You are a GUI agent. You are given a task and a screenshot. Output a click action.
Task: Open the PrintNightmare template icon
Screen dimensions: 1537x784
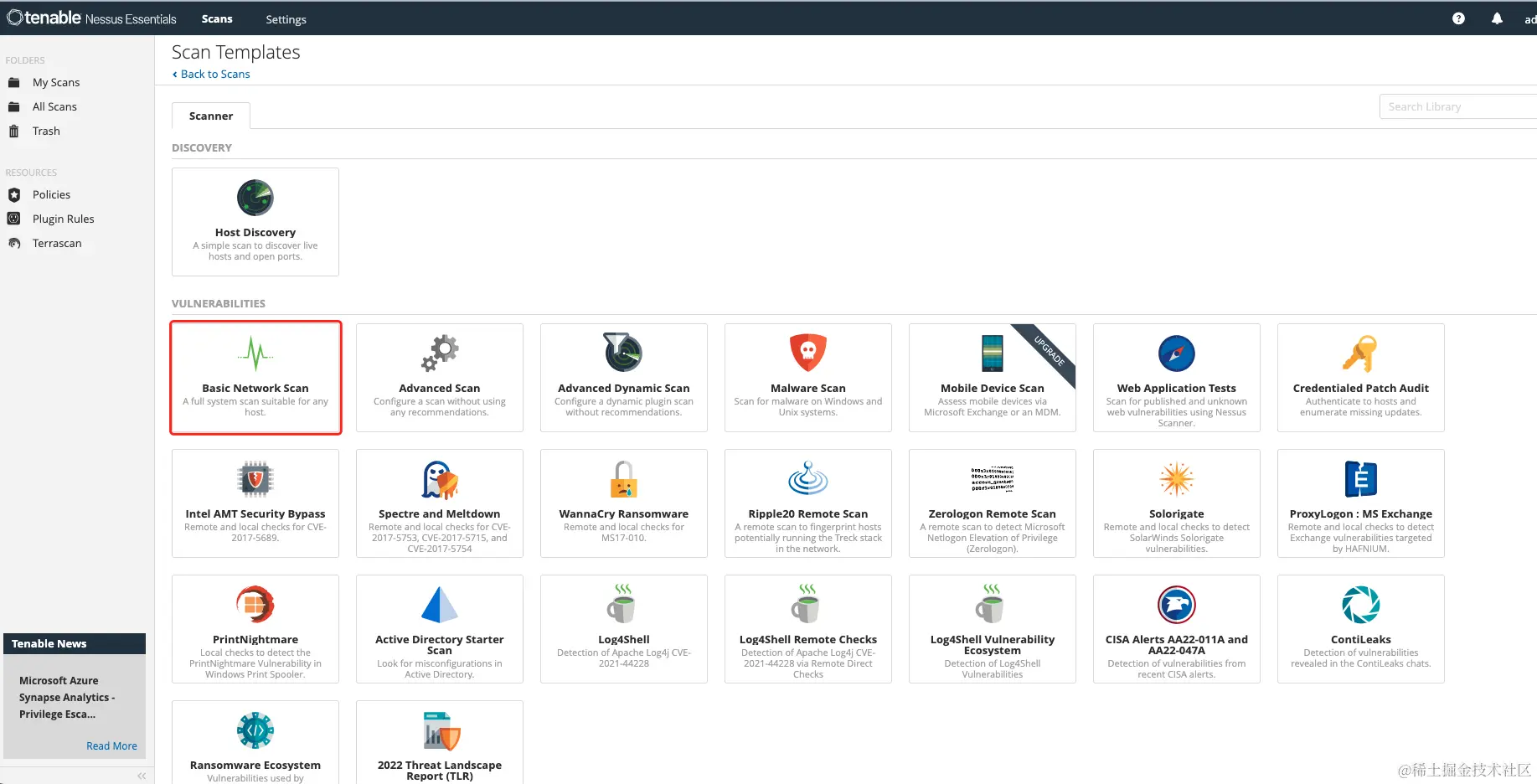pyautogui.click(x=255, y=605)
